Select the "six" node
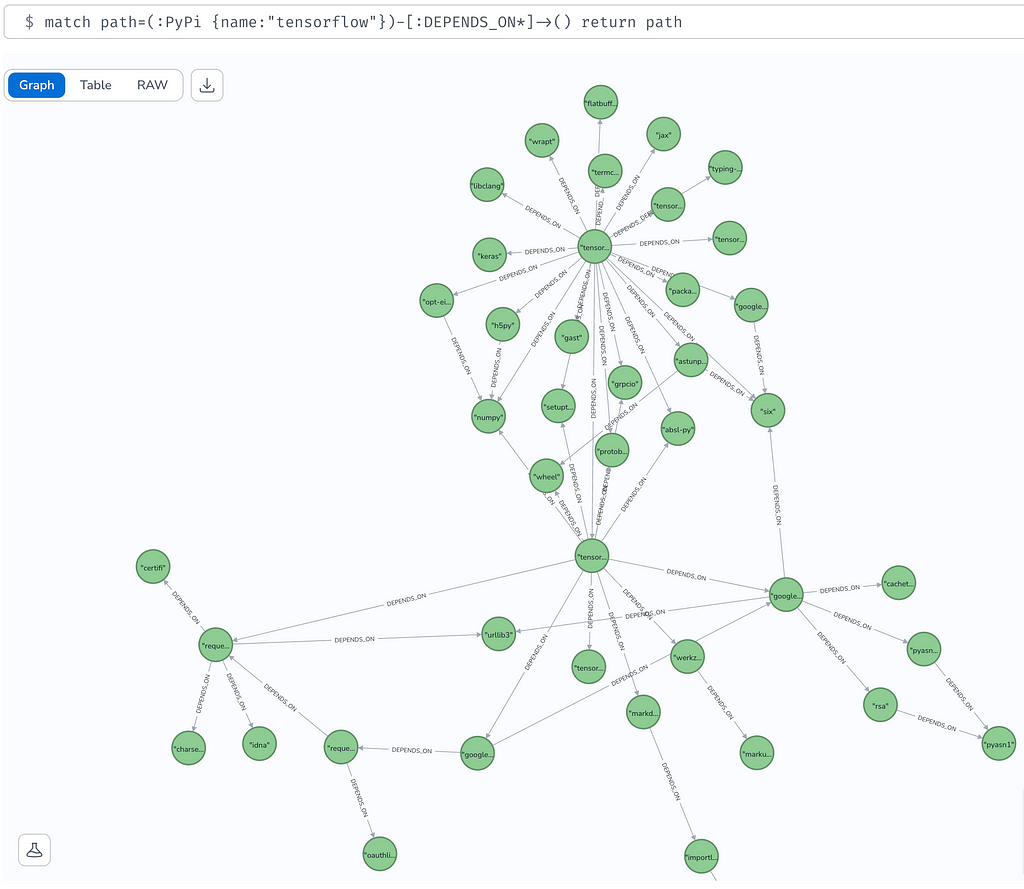The height and width of the screenshot is (889, 1024). pyautogui.click(x=768, y=410)
